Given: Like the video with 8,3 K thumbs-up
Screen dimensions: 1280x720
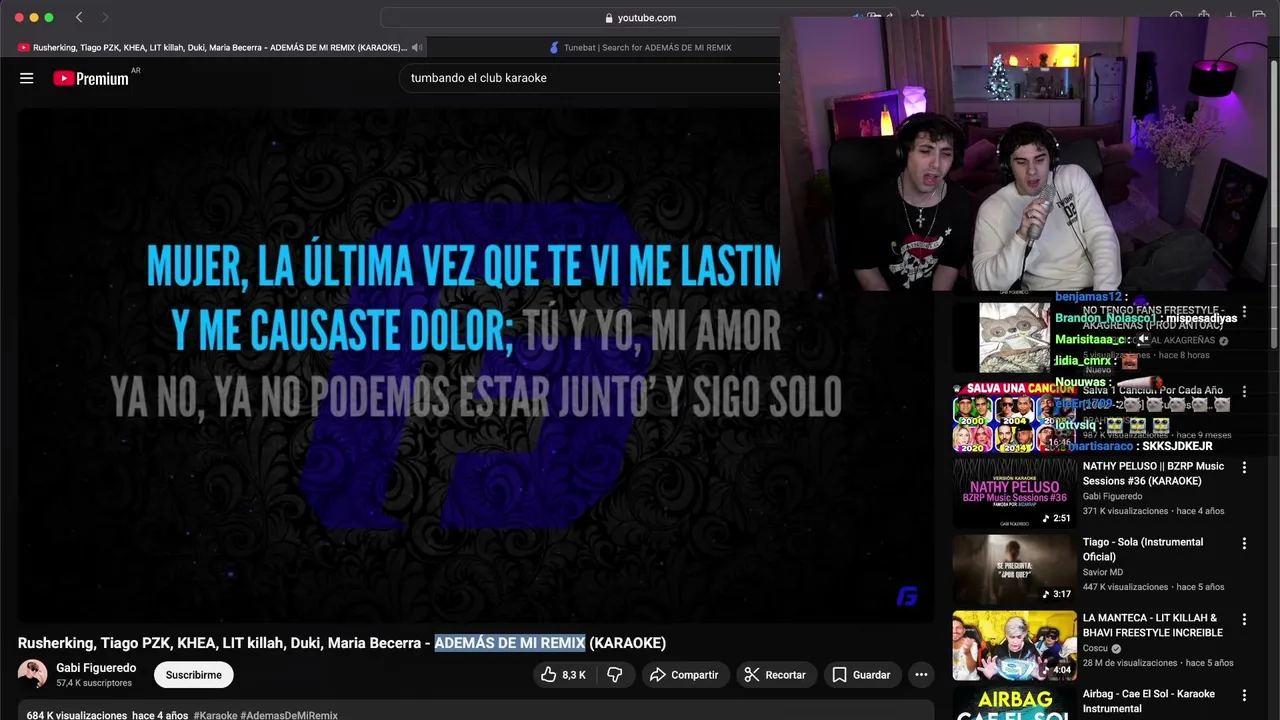Looking at the screenshot, I should pos(563,675).
